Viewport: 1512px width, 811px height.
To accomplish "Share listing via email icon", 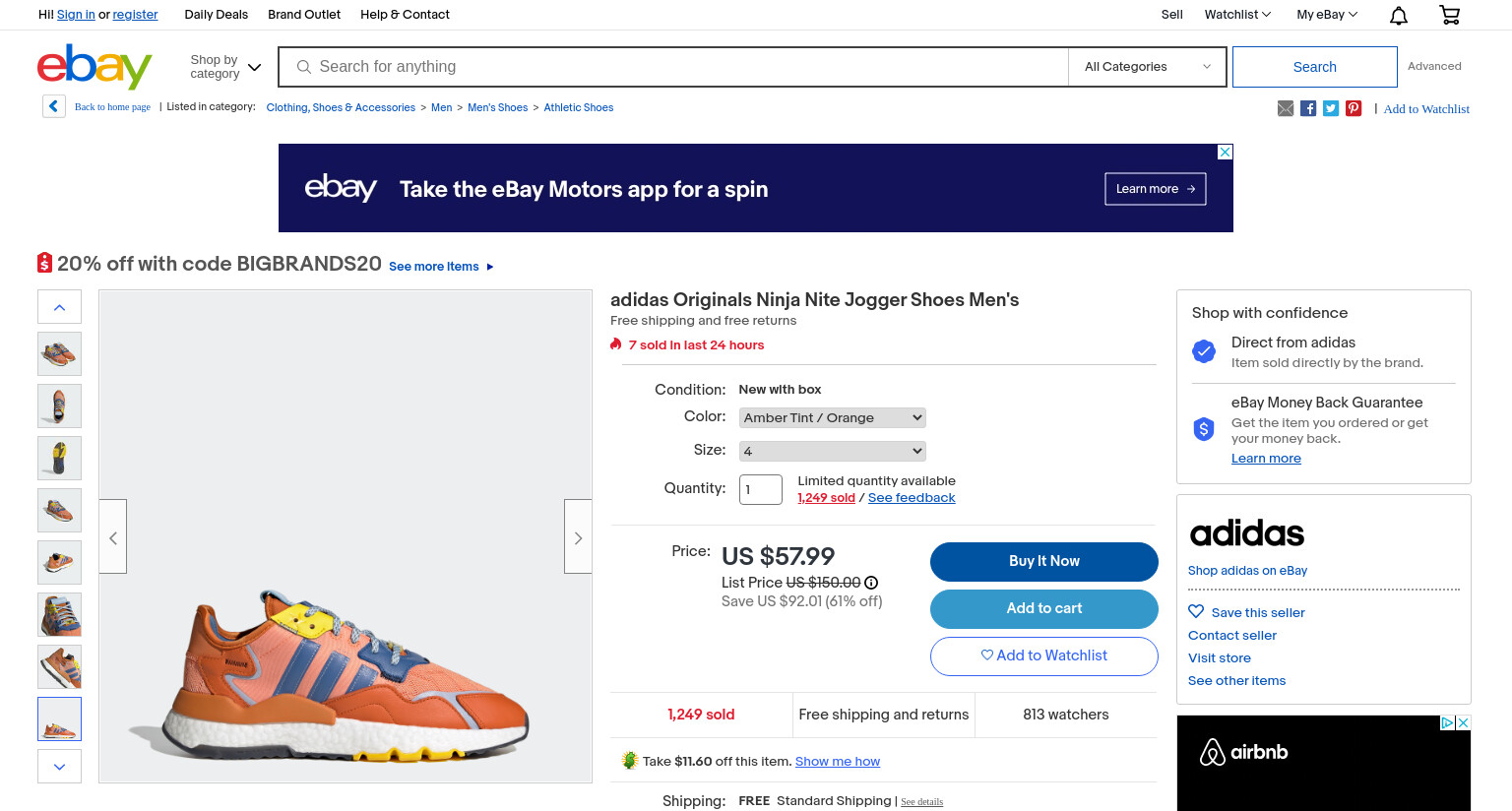I will coord(1286,108).
